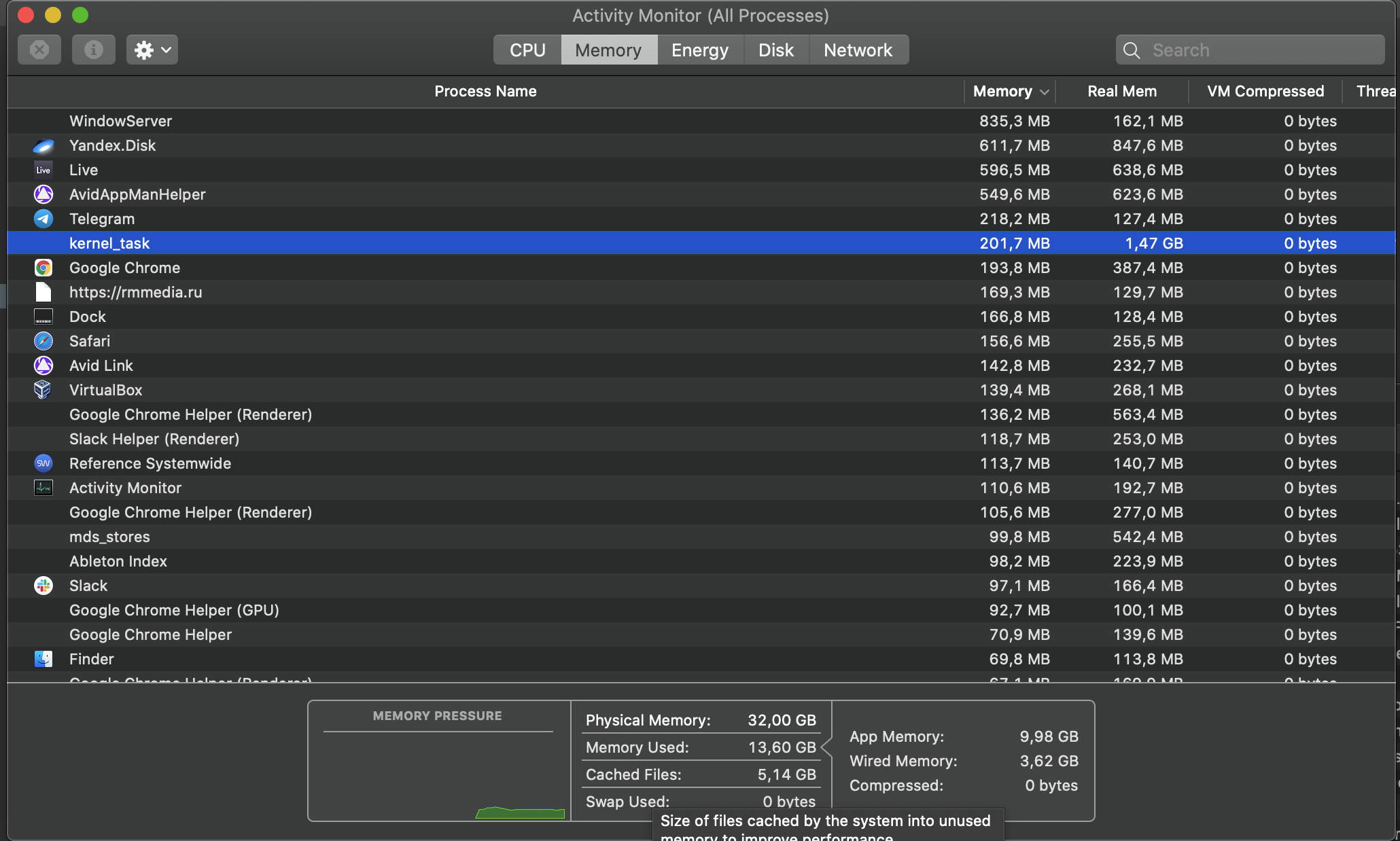Select the Ableton Index row

[x=701, y=561]
